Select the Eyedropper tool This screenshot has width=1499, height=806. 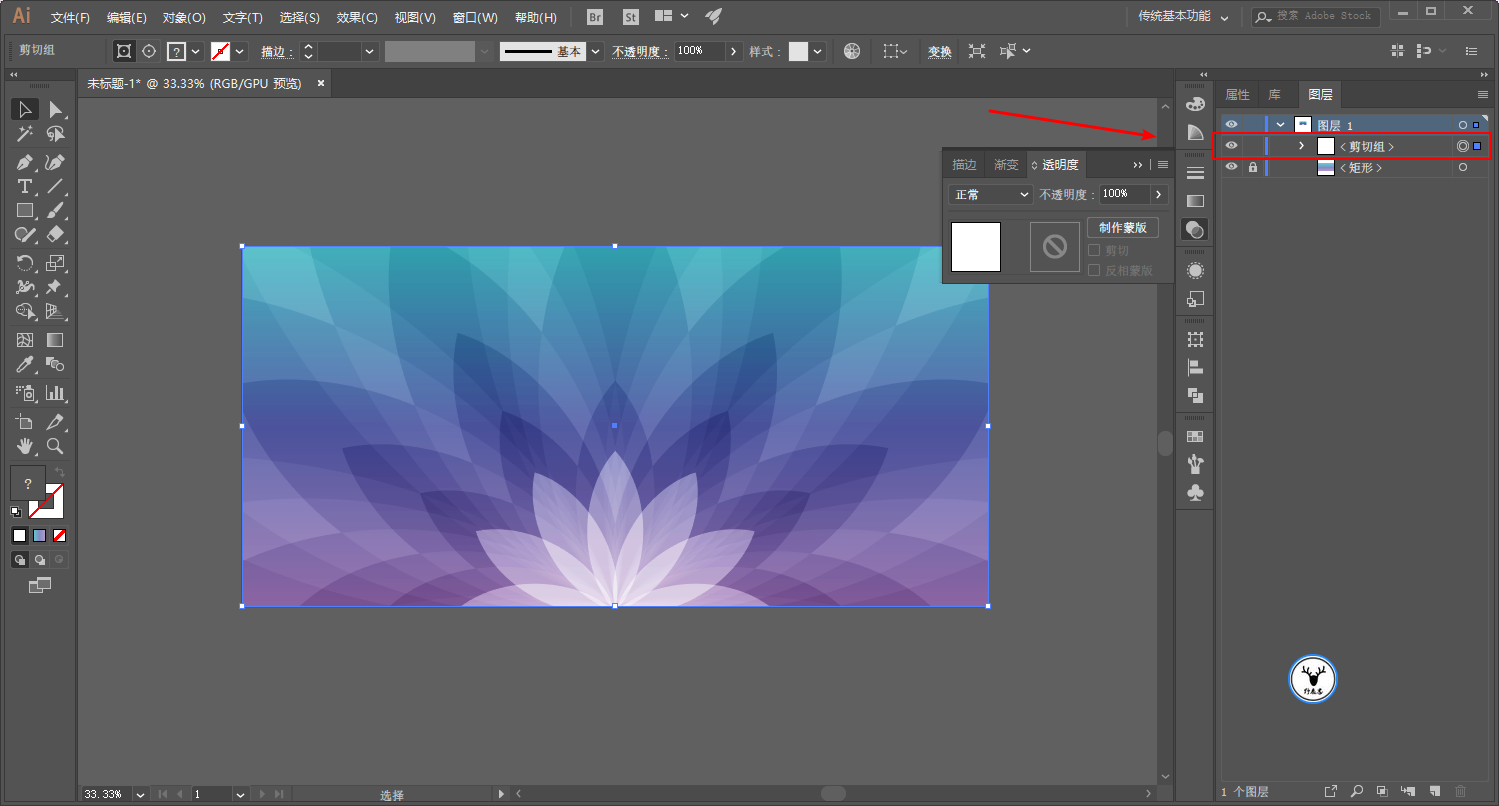(x=25, y=364)
